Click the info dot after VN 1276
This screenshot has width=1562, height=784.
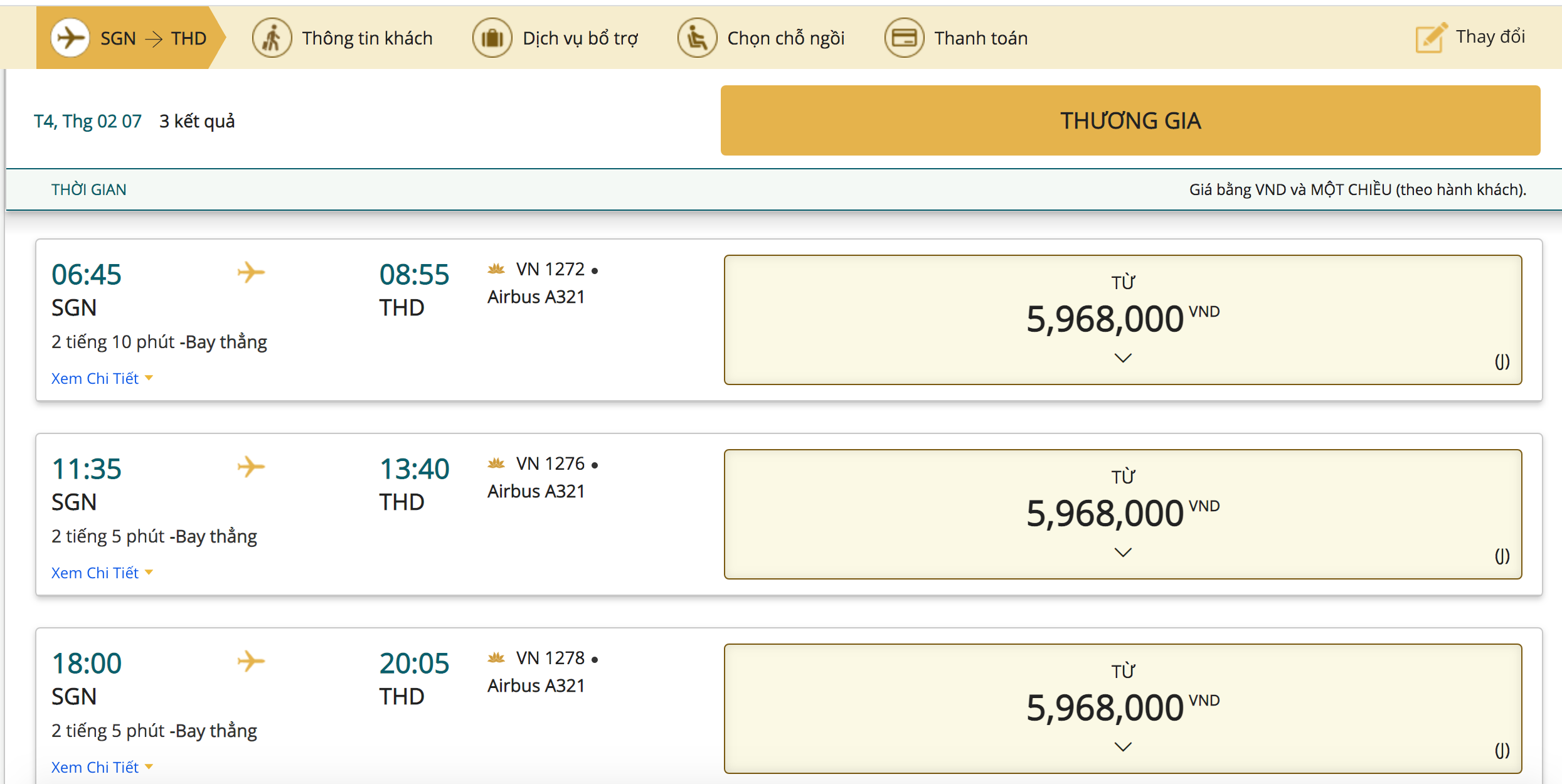point(595,465)
